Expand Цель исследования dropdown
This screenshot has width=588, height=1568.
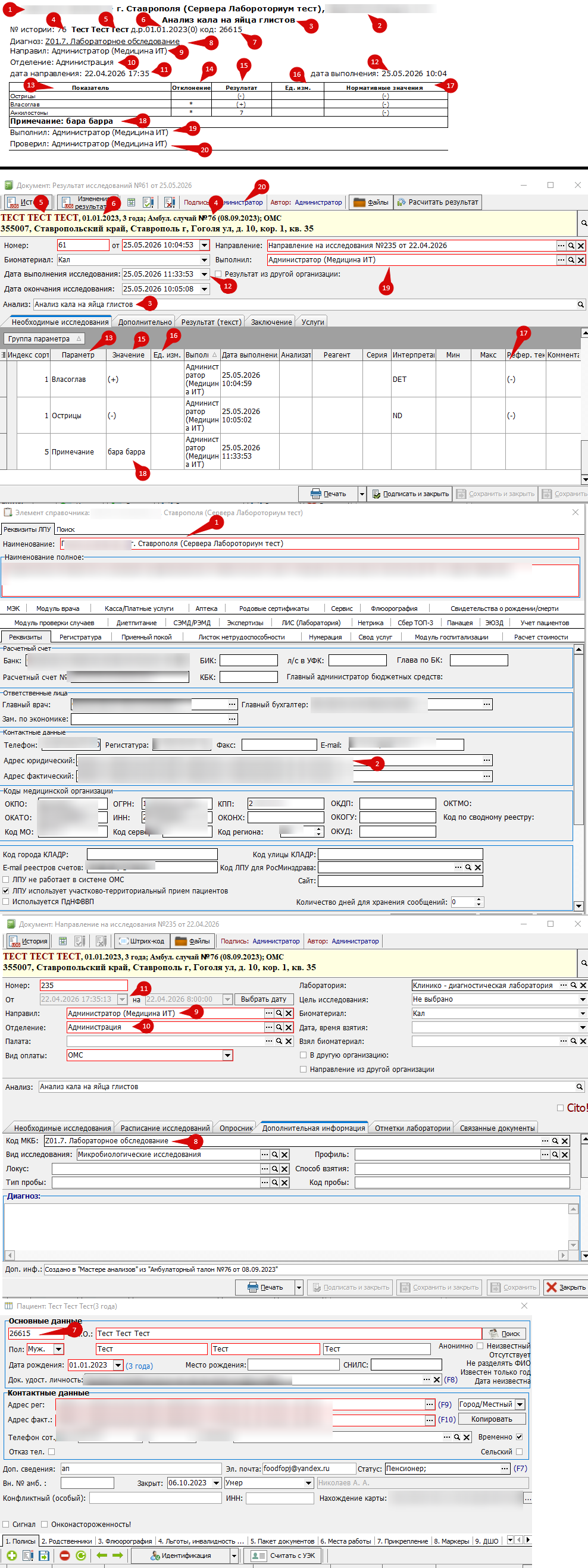tap(583, 999)
